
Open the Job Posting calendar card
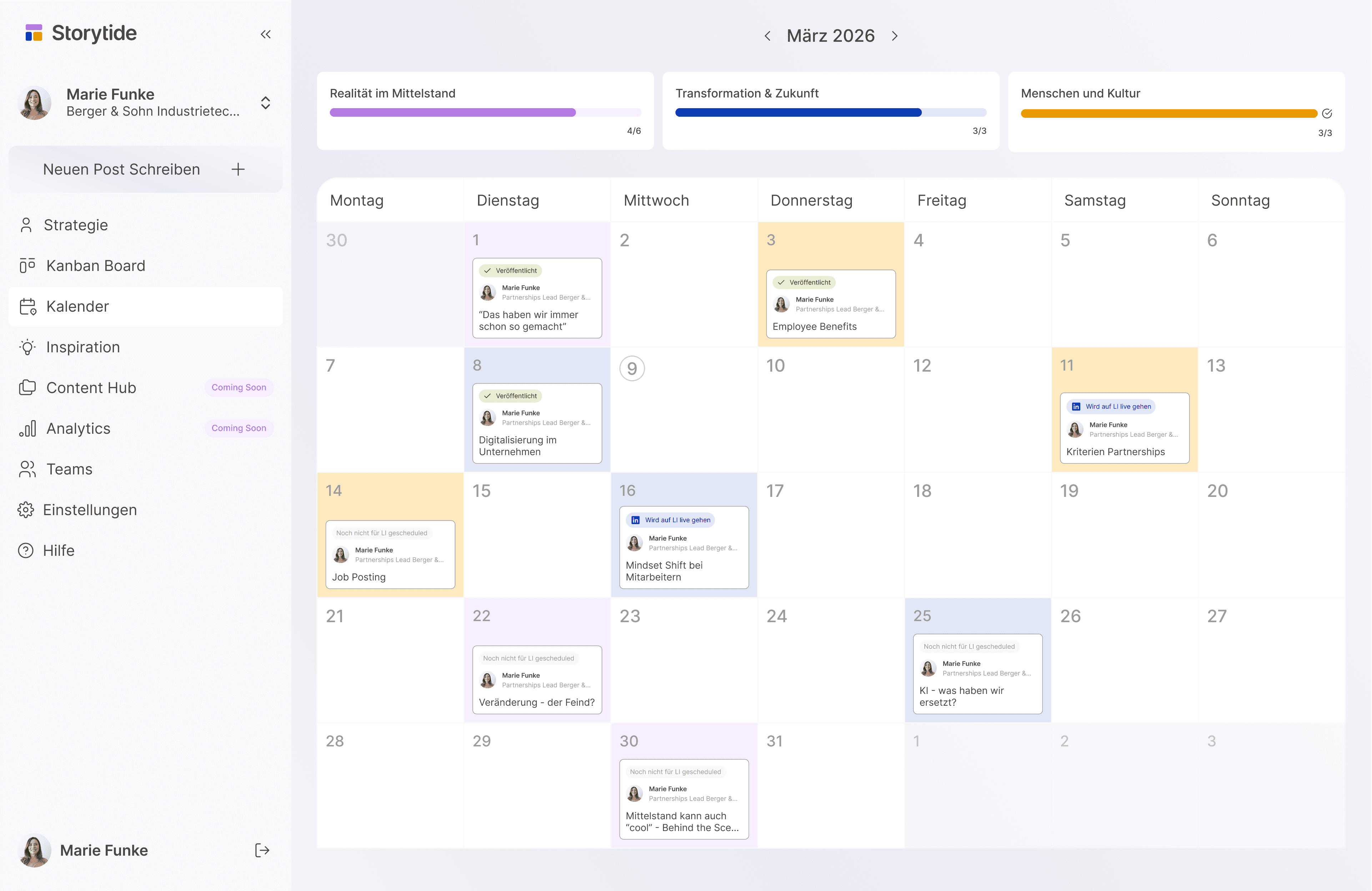pos(390,554)
